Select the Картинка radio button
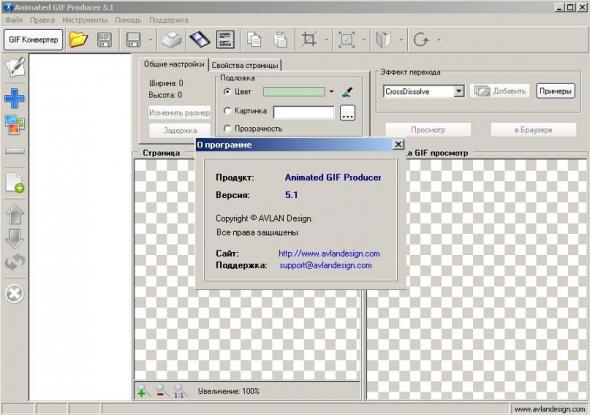The width and height of the screenshot is (590, 415). (x=227, y=111)
